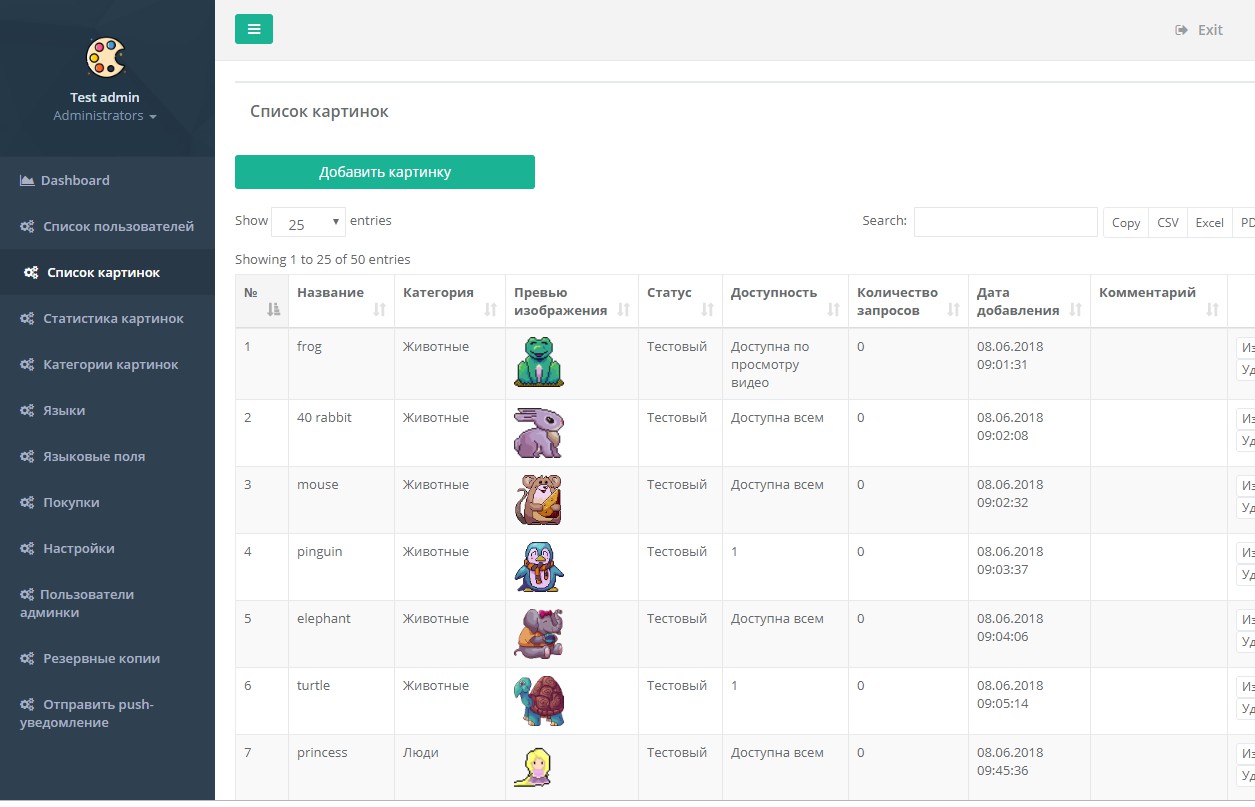Open the Administrators dropdown under Test admin

click(x=105, y=116)
